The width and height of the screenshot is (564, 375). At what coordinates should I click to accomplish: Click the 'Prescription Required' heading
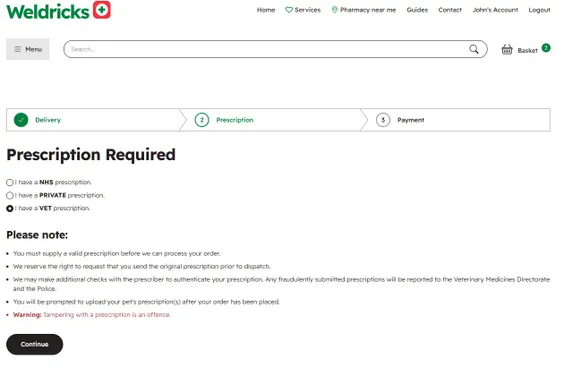point(91,155)
